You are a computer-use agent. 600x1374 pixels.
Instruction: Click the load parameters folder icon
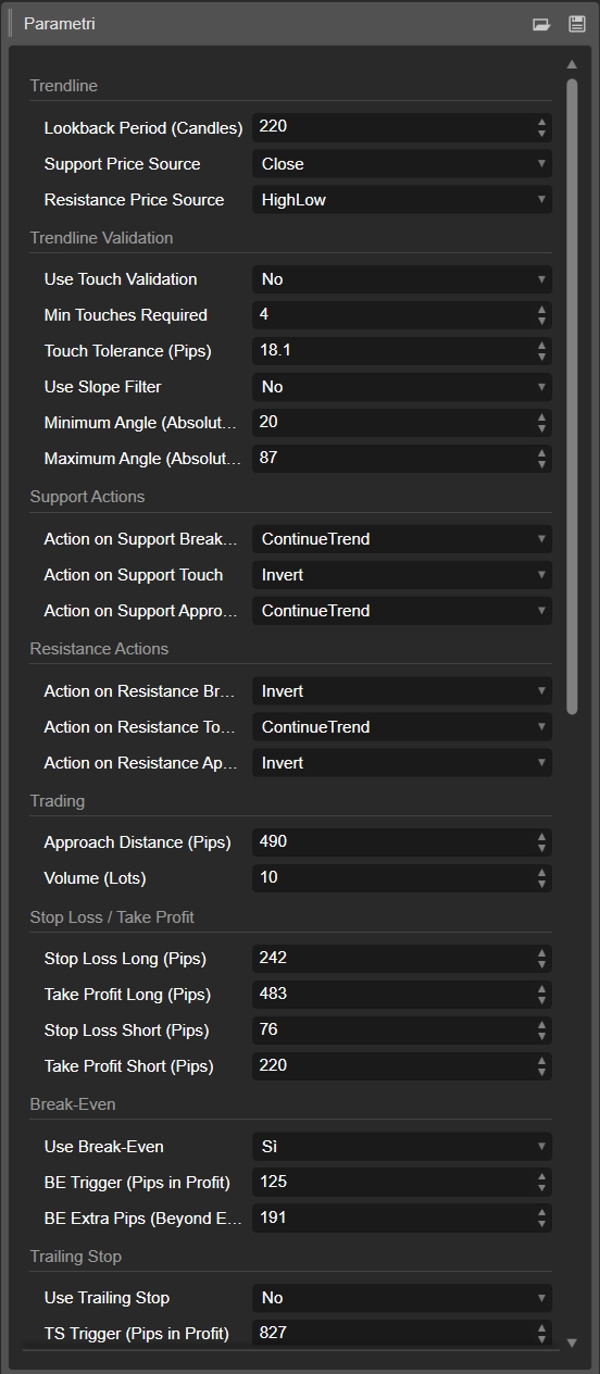pyautogui.click(x=541, y=24)
